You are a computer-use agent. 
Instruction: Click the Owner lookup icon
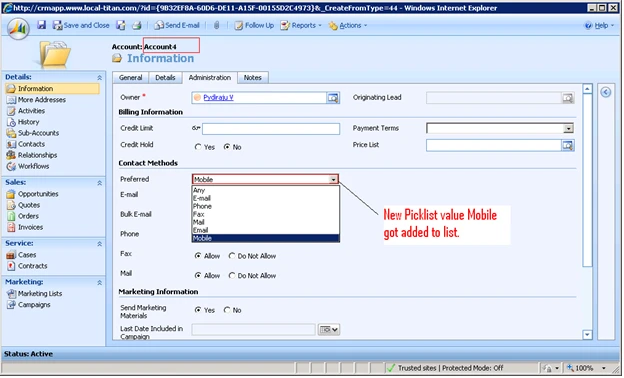tap(333, 98)
